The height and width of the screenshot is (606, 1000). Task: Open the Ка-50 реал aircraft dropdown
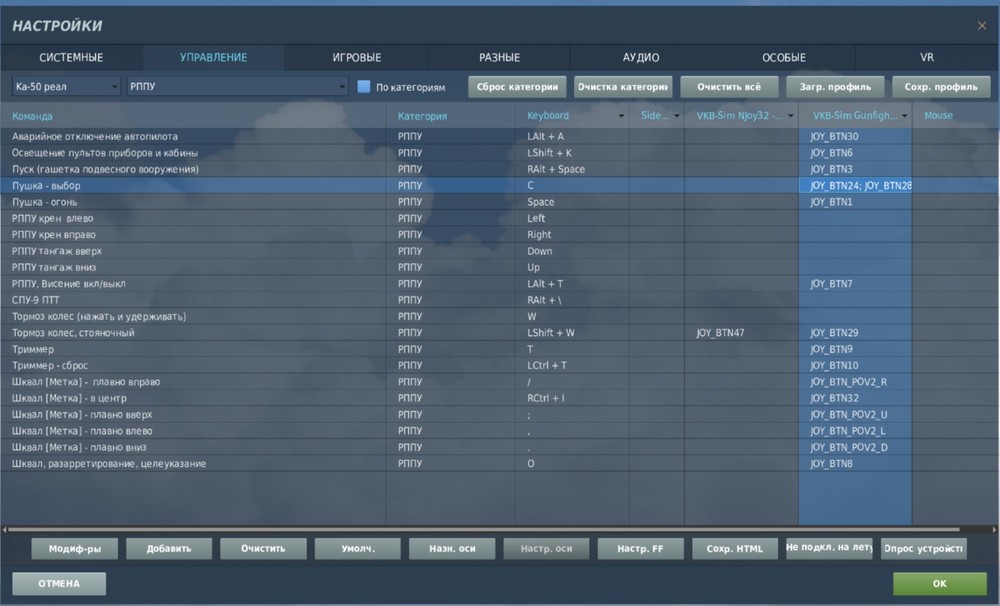click(x=66, y=86)
